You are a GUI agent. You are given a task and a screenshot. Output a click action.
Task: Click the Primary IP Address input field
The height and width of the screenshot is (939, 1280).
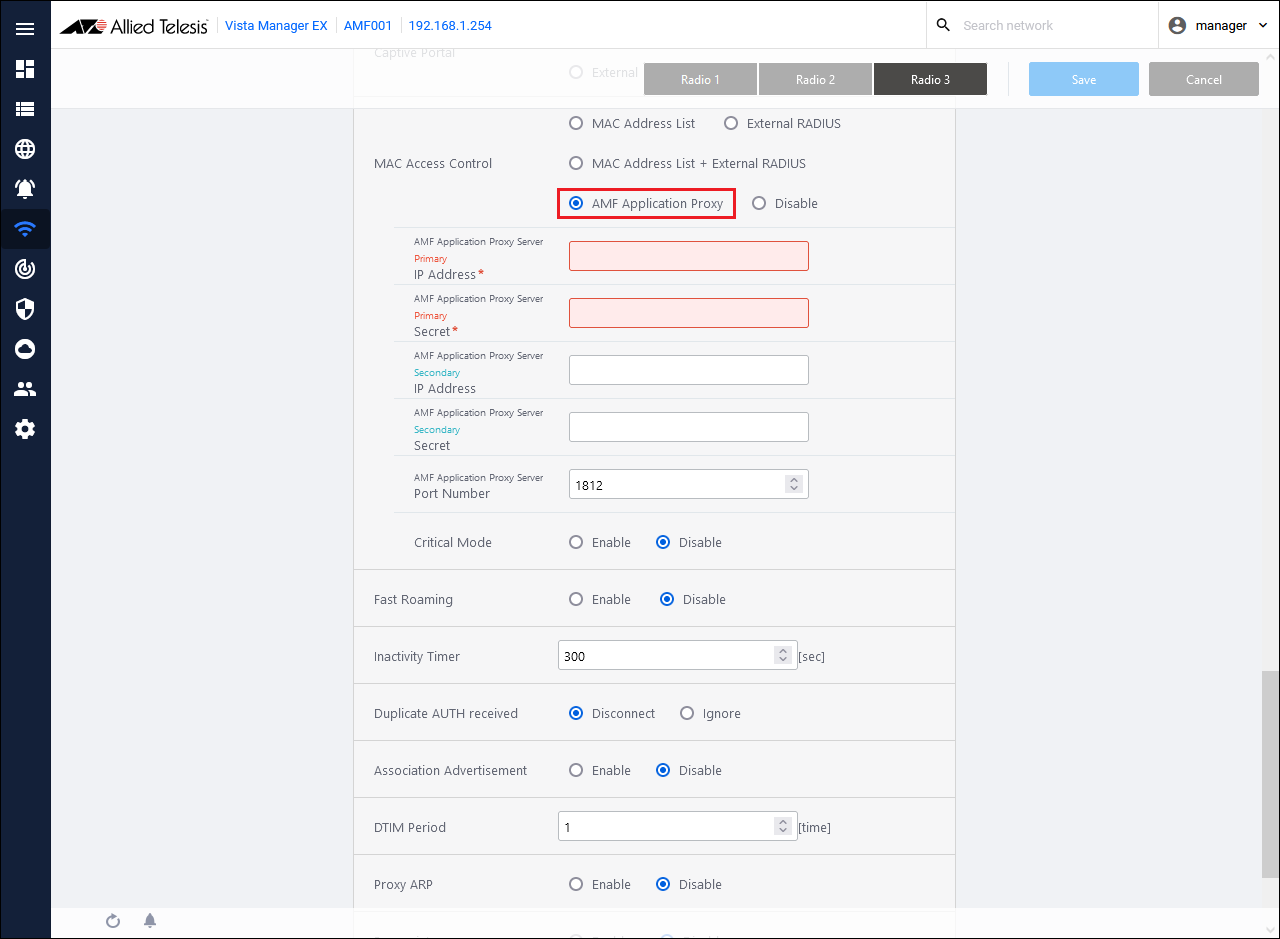[x=688, y=256]
